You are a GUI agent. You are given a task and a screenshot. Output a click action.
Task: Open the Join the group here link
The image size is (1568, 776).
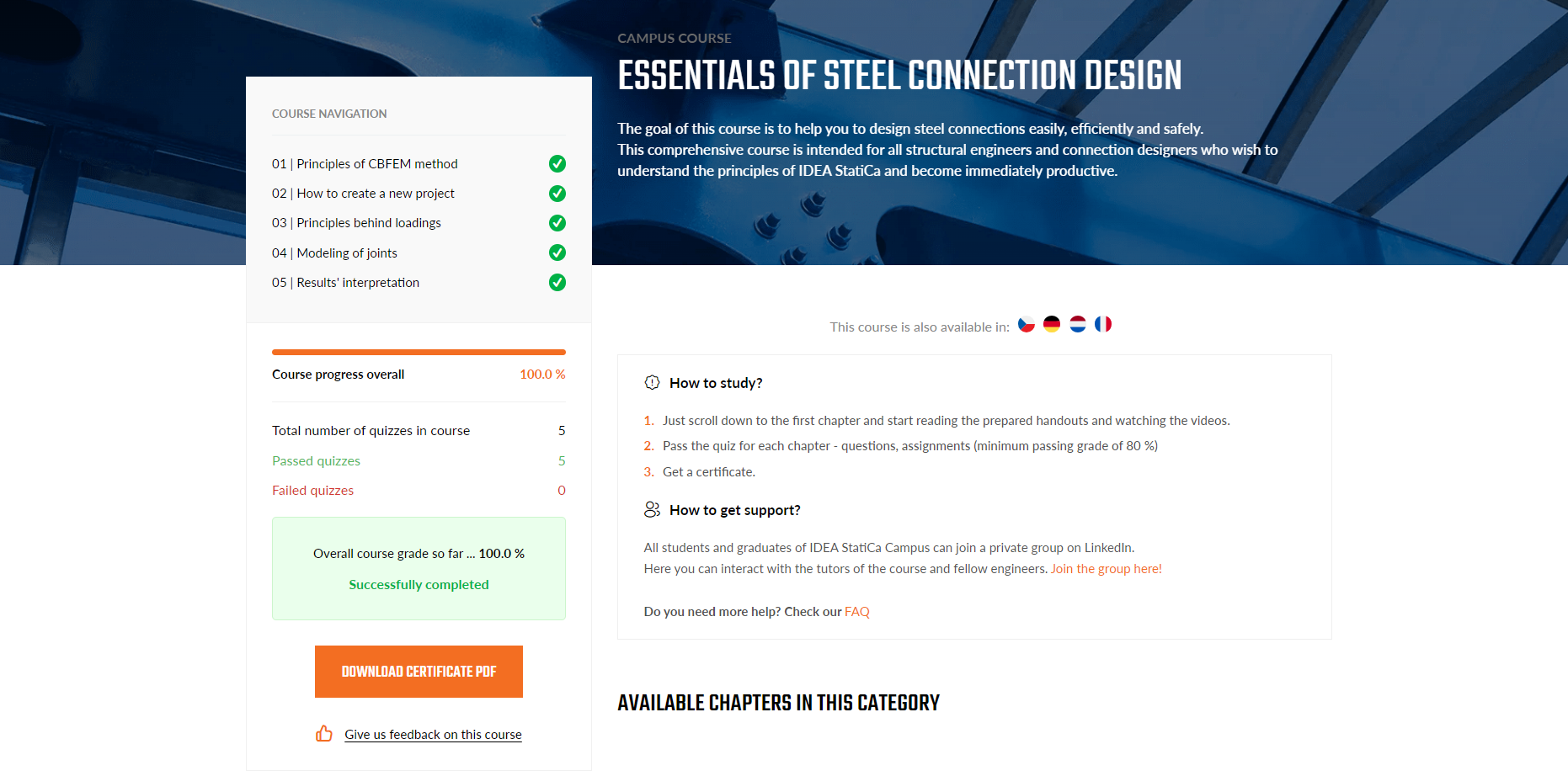[1106, 569]
